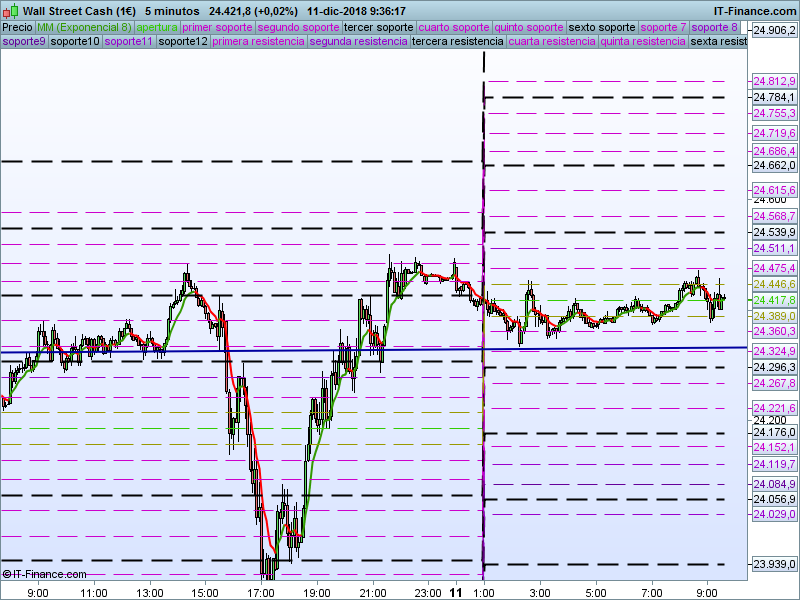Select the soporte 7 label
The width and height of the screenshot is (800, 600).
pos(663,27)
